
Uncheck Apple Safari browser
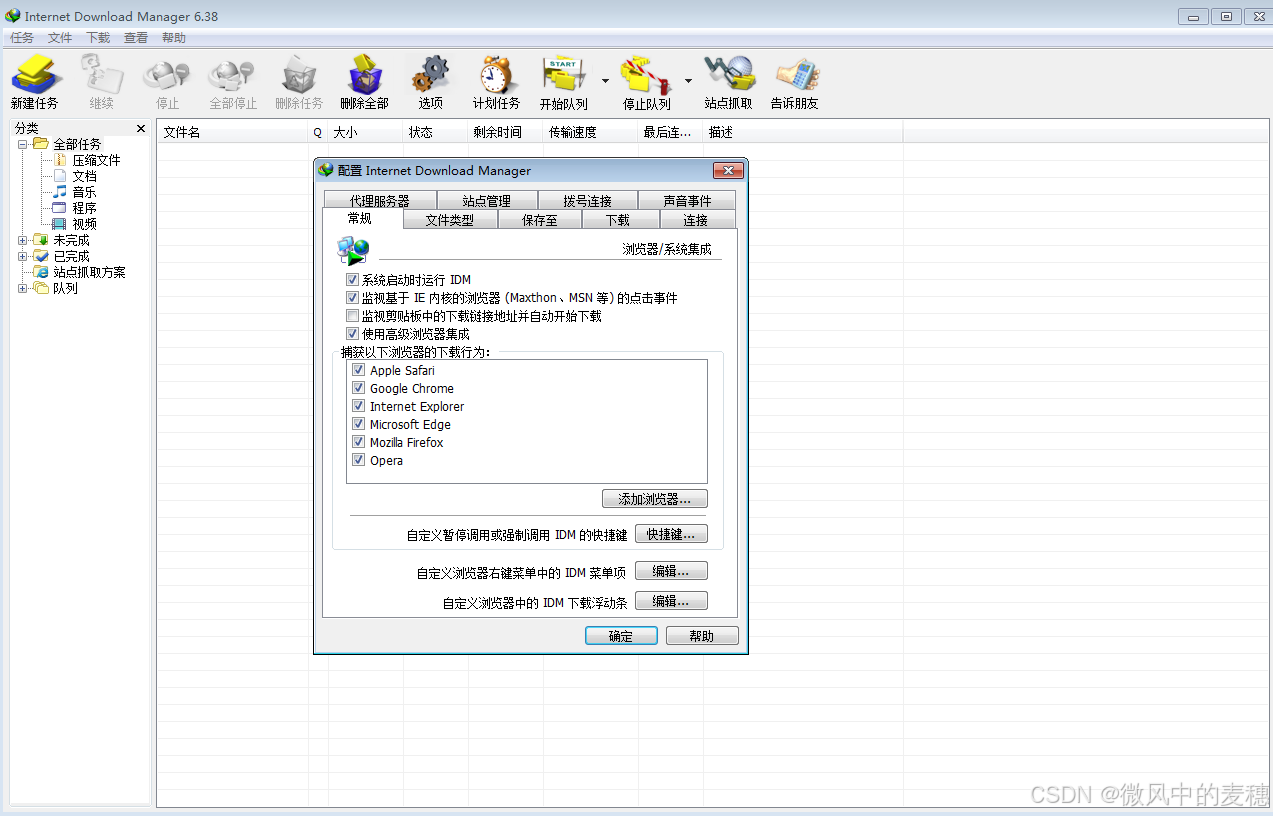pyautogui.click(x=359, y=370)
